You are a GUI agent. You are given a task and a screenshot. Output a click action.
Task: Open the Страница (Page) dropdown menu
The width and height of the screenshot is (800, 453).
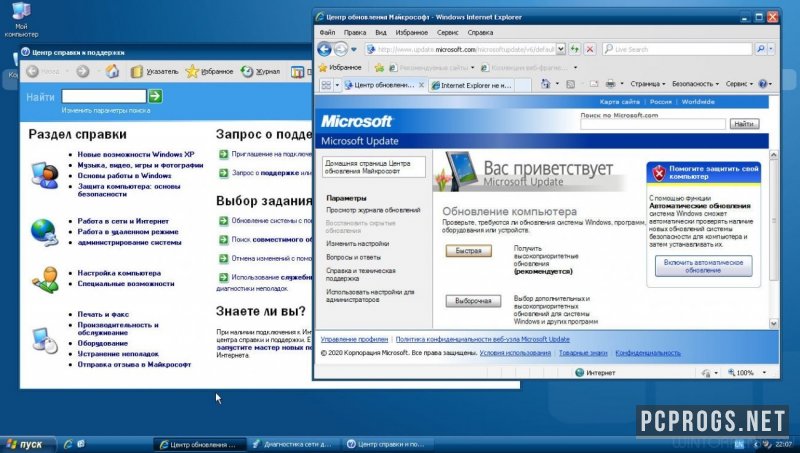(x=647, y=84)
